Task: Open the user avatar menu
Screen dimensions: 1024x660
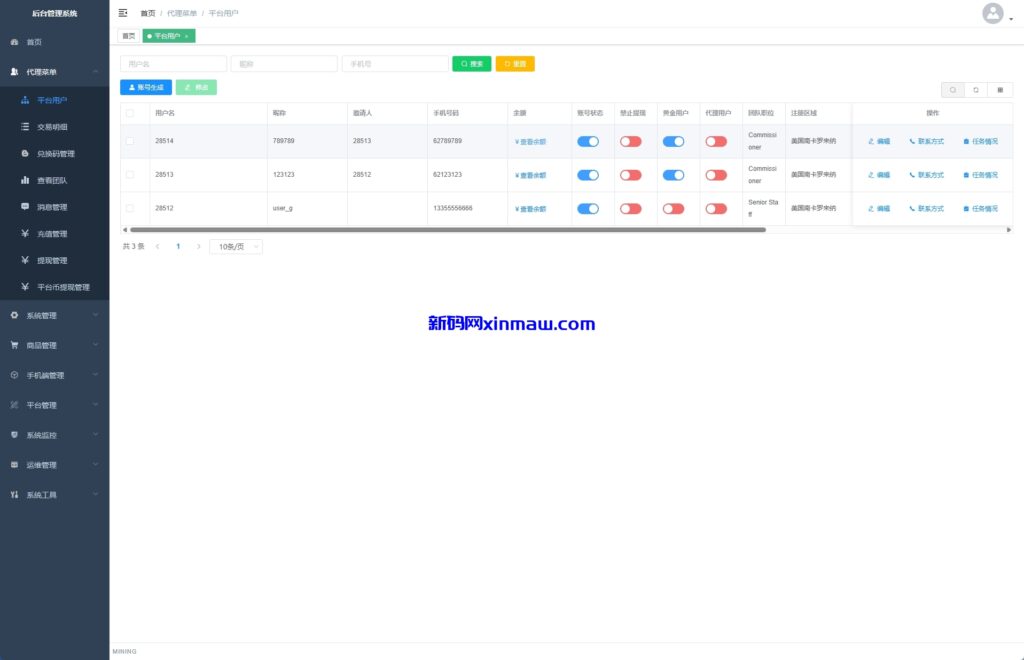Action: (993, 13)
